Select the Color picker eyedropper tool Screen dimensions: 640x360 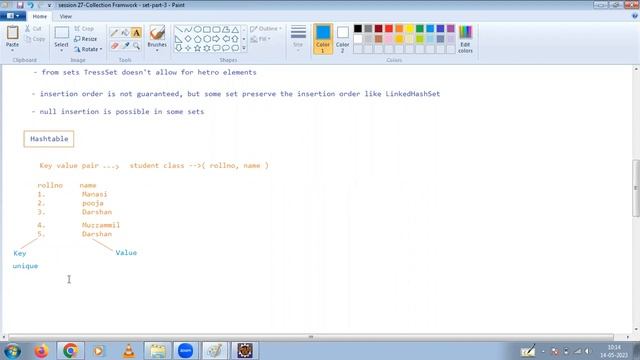(125, 46)
